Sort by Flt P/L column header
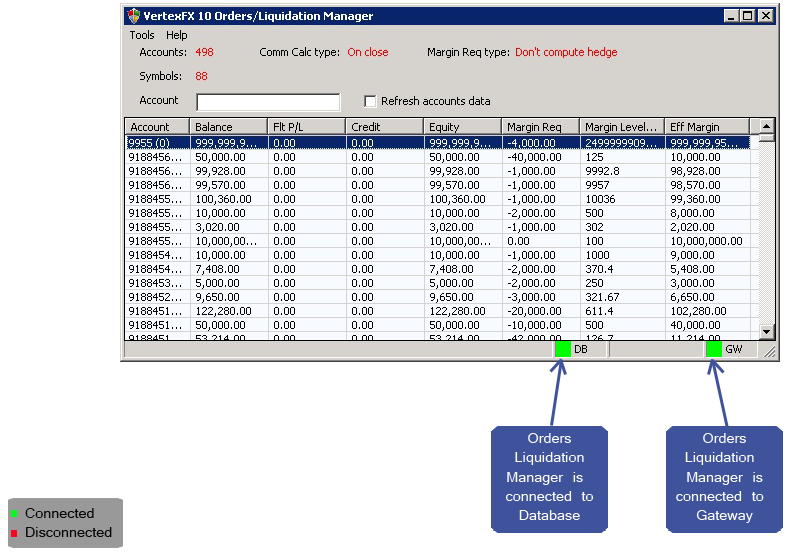 click(307, 127)
